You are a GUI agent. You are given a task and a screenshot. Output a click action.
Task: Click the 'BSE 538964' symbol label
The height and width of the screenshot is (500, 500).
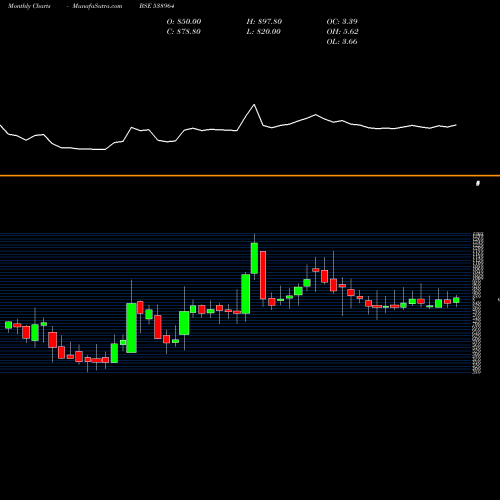pyautogui.click(x=157, y=6)
